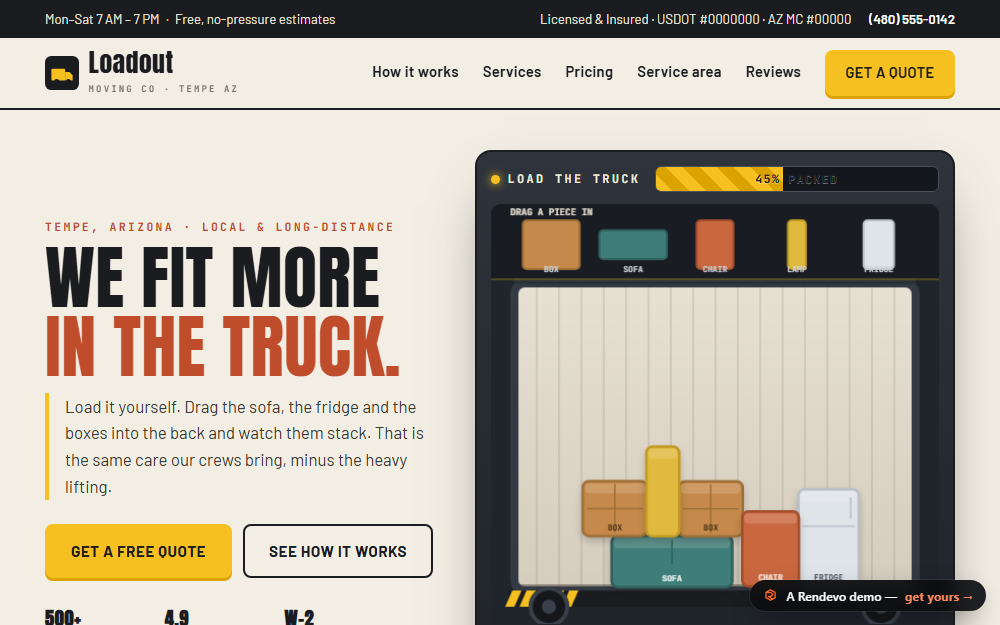Viewport: 1000px width, 625px height.
Task: Click the GET A QUOTE header button
Action: click(890, 73)
